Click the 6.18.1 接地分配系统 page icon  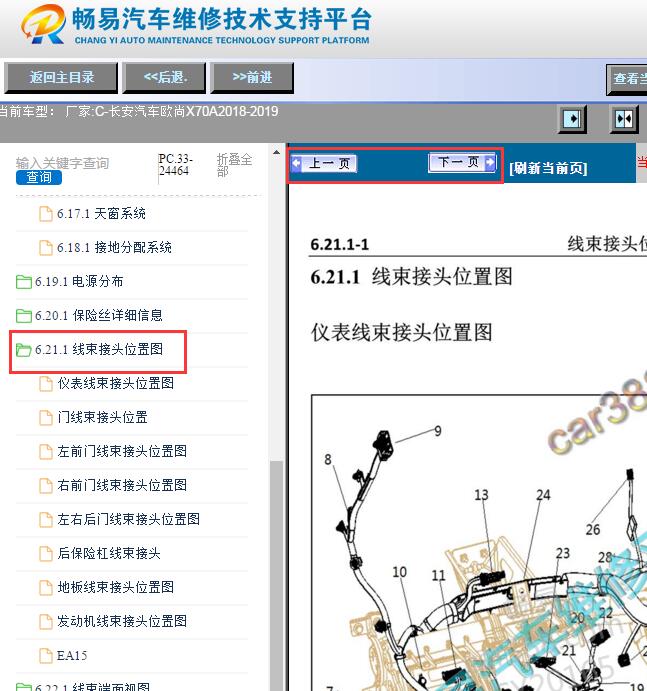46,248
